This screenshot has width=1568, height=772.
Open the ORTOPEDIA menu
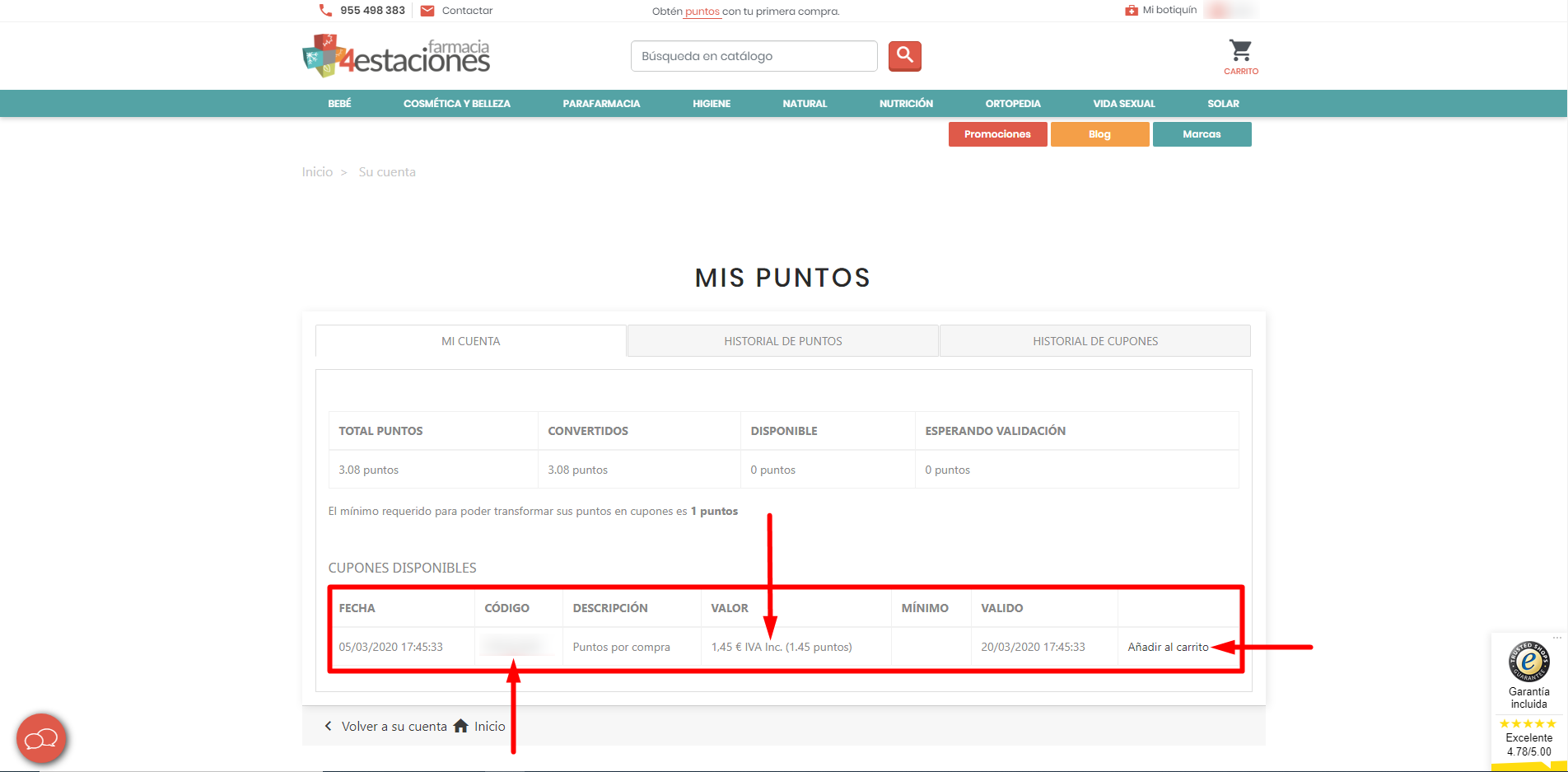[1013, 104]
